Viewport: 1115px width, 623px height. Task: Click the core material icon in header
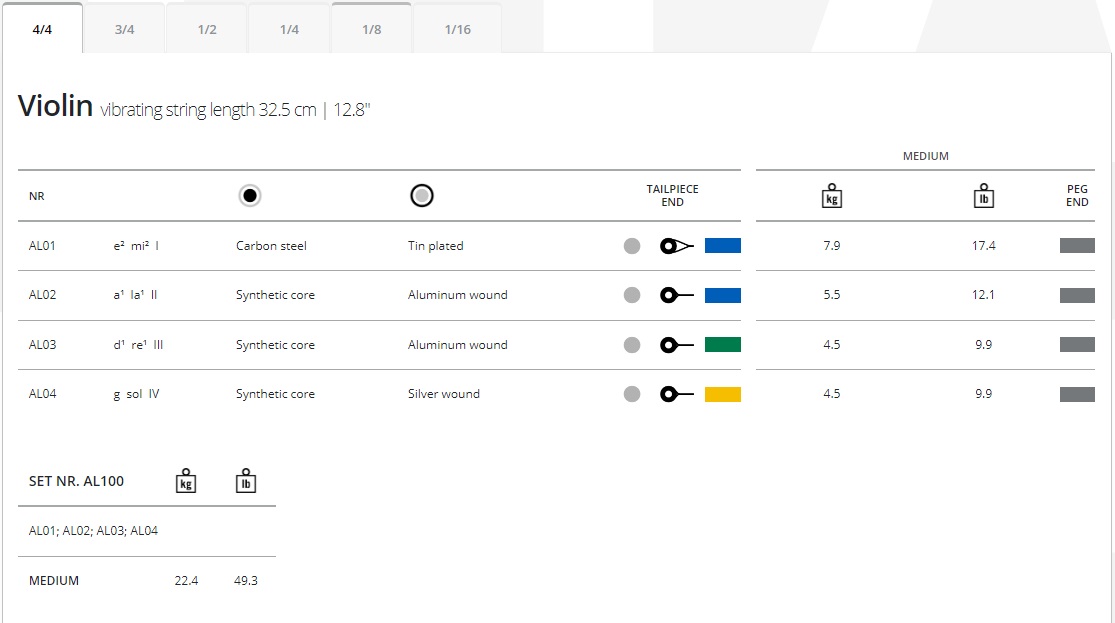[250, 196]
